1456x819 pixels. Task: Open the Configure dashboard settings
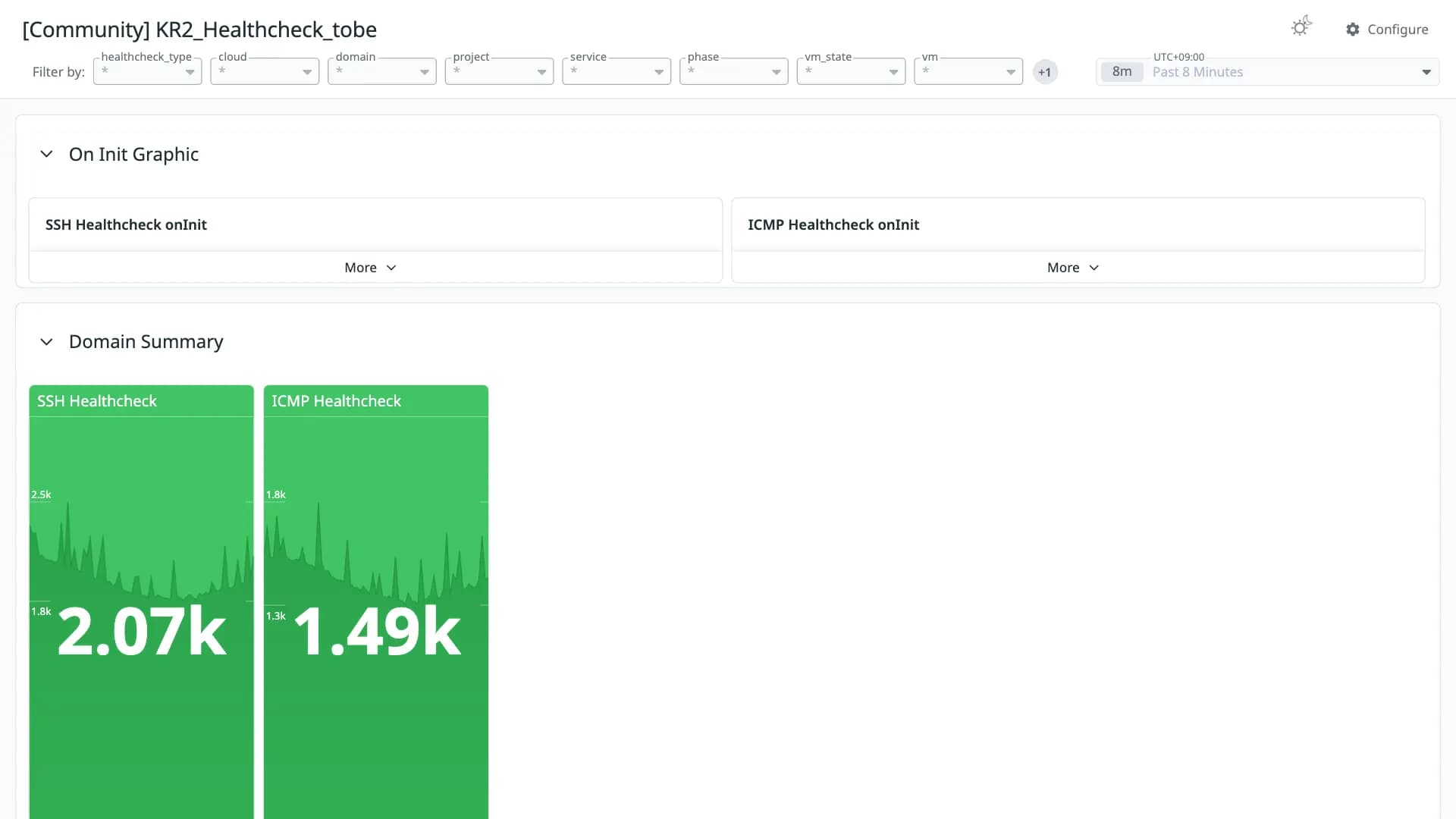pyautogui.click(x=1387, y=30)
